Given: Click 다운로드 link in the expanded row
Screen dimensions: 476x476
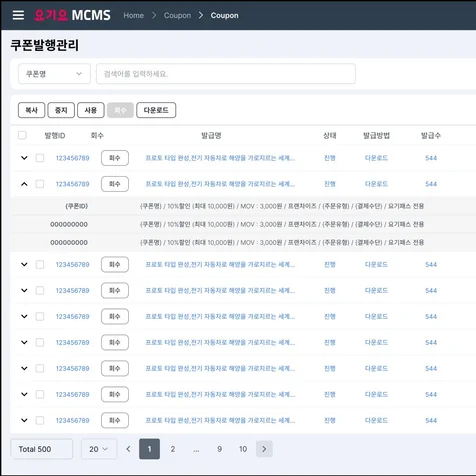Looking at the screenshot, I should pos(376,184).
